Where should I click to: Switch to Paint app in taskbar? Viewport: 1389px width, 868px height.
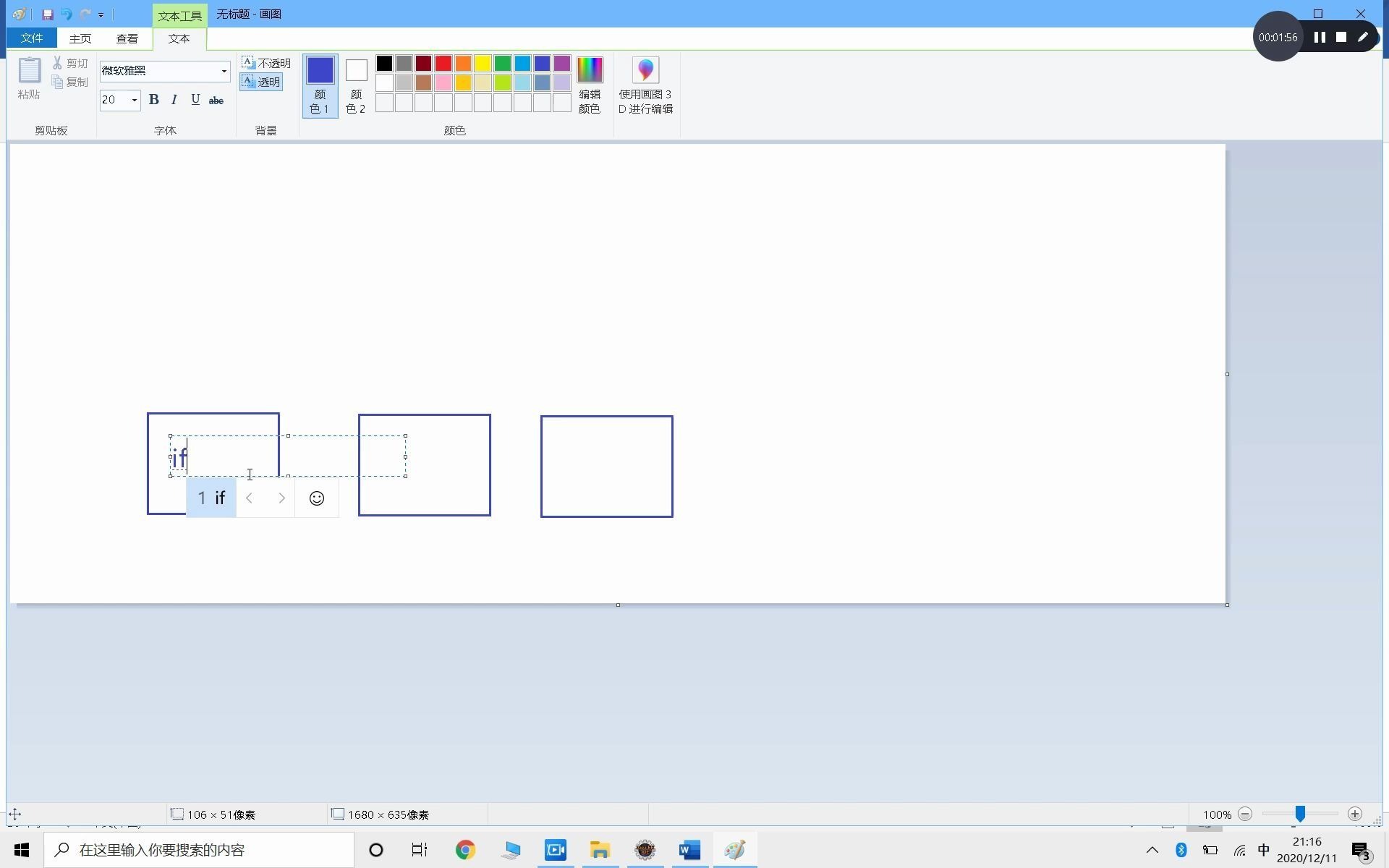735,850
